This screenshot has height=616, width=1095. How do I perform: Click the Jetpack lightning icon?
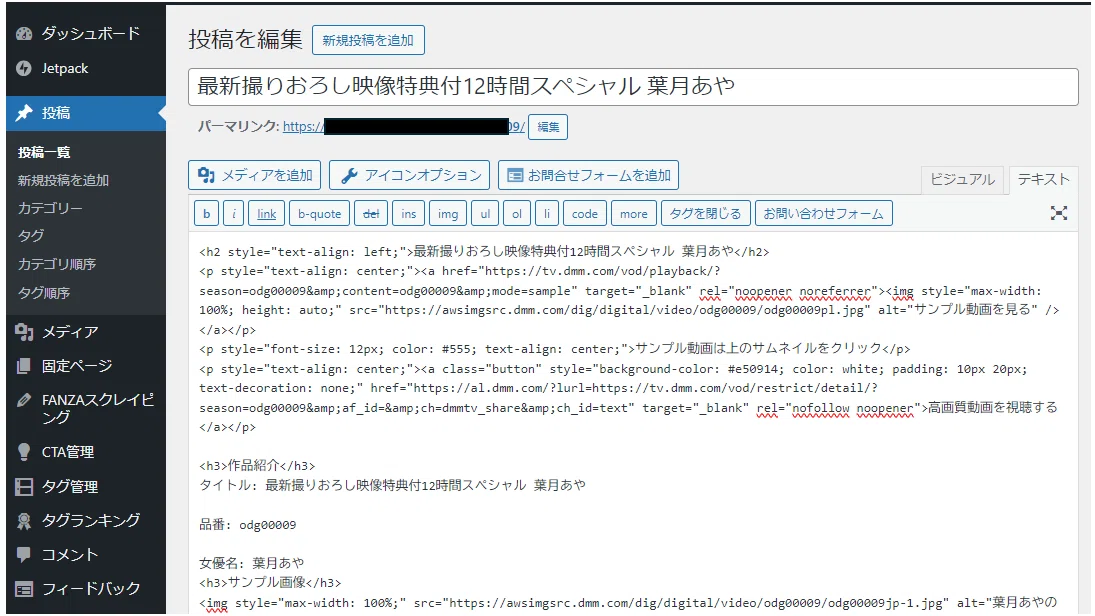[x=24, y=68]
